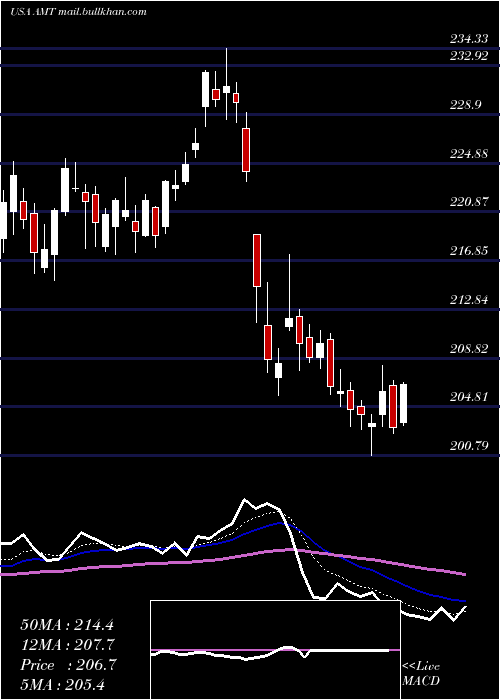
Task: Click the 212.84 price level label
Action: pyautogui.click(x=469, y=300)
